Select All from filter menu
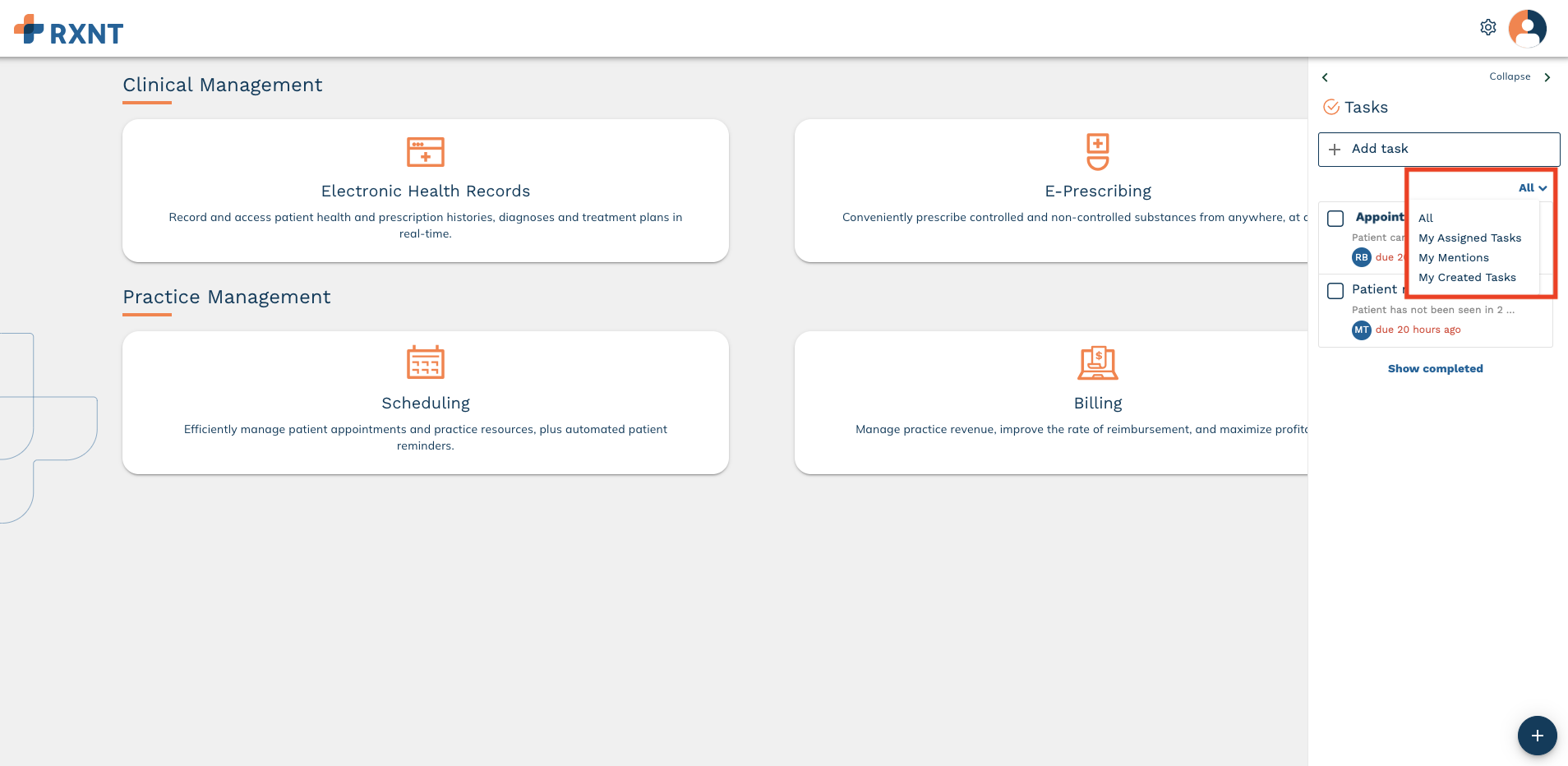The width and height of the screenshot is (1568, 766). pyautogui.click(x=1426, y=218)
